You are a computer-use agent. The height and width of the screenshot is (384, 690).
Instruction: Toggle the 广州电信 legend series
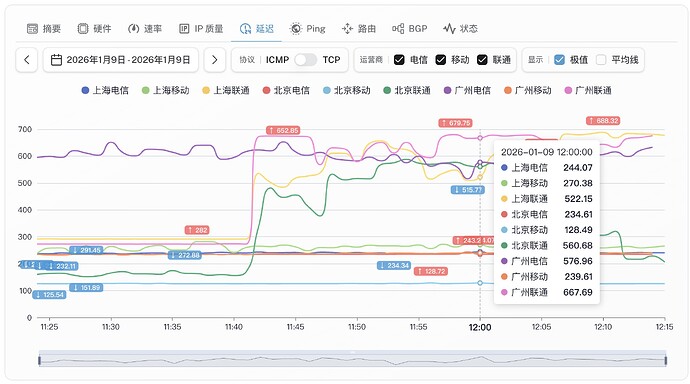click(467, 91)
